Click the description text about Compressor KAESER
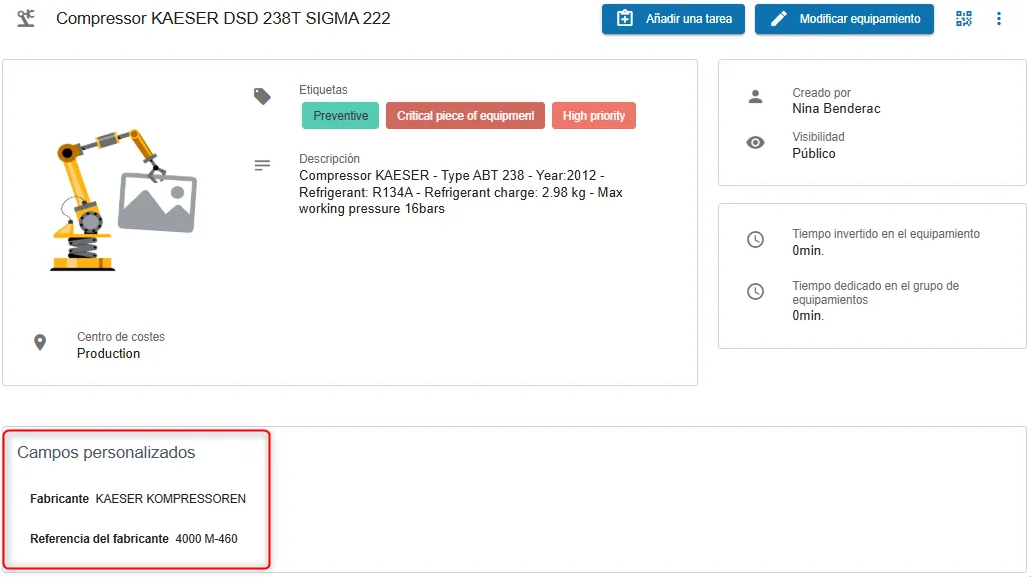Screen dimensions: 1031x577 coord(460,192)
